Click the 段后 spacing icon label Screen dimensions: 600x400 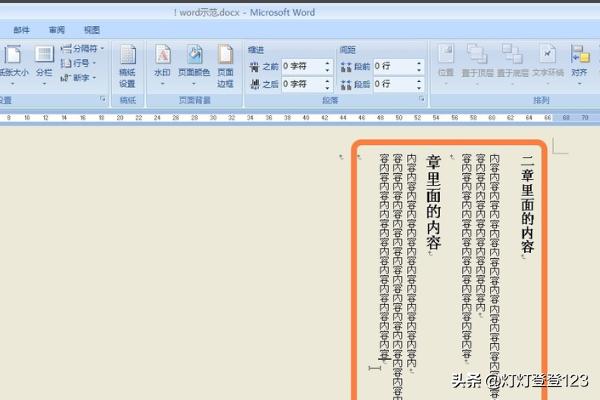355,84
